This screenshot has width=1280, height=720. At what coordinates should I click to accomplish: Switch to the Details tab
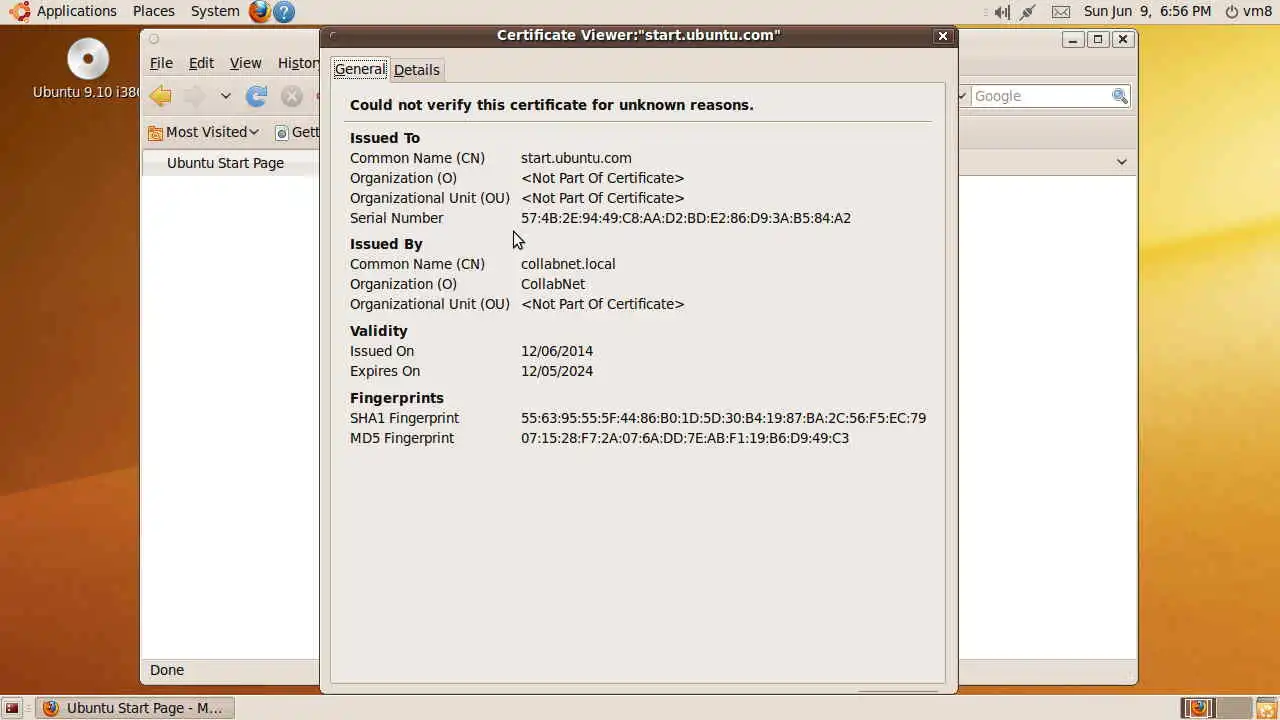pos(417,70)
